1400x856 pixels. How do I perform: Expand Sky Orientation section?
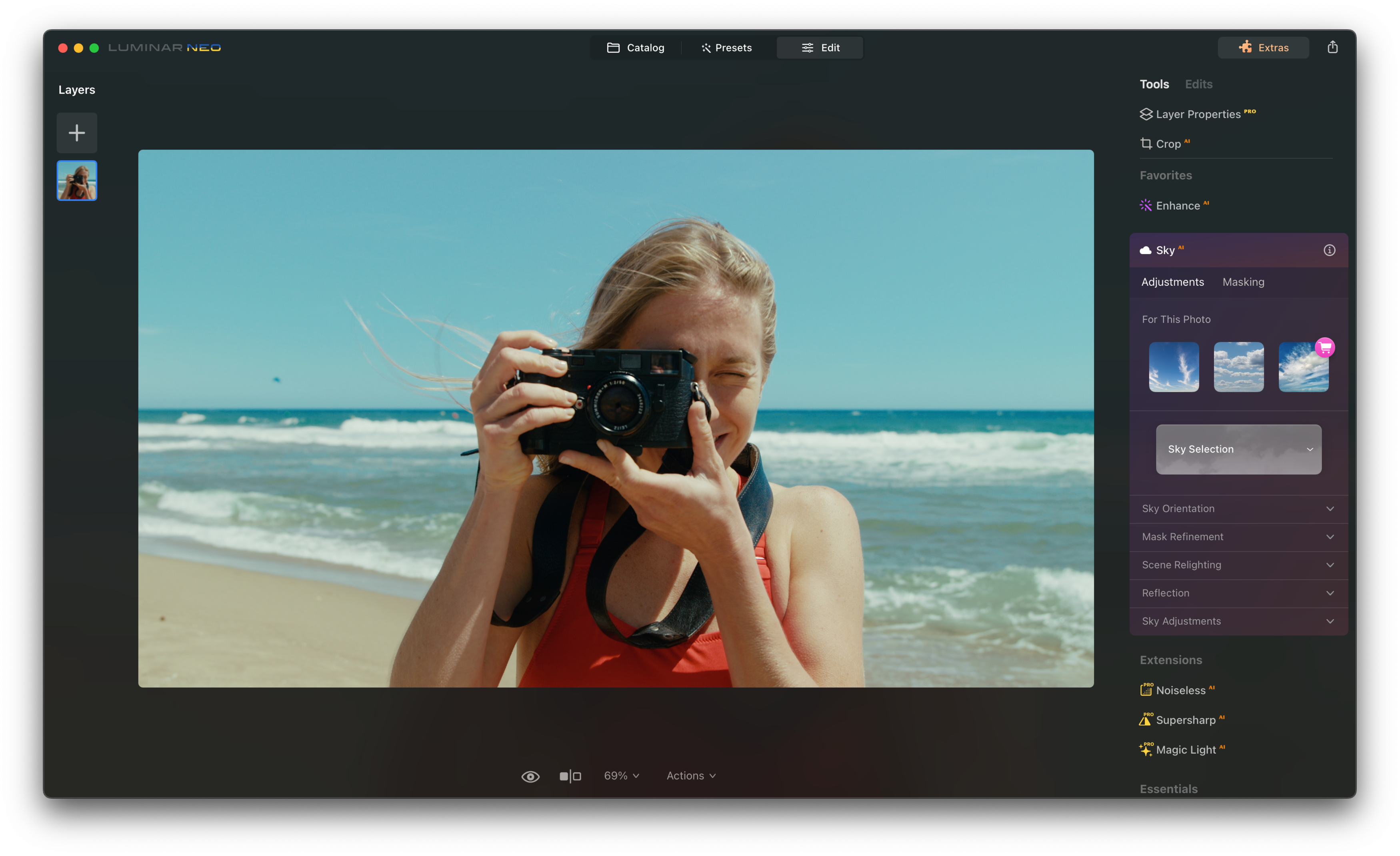coord(1239,509)
